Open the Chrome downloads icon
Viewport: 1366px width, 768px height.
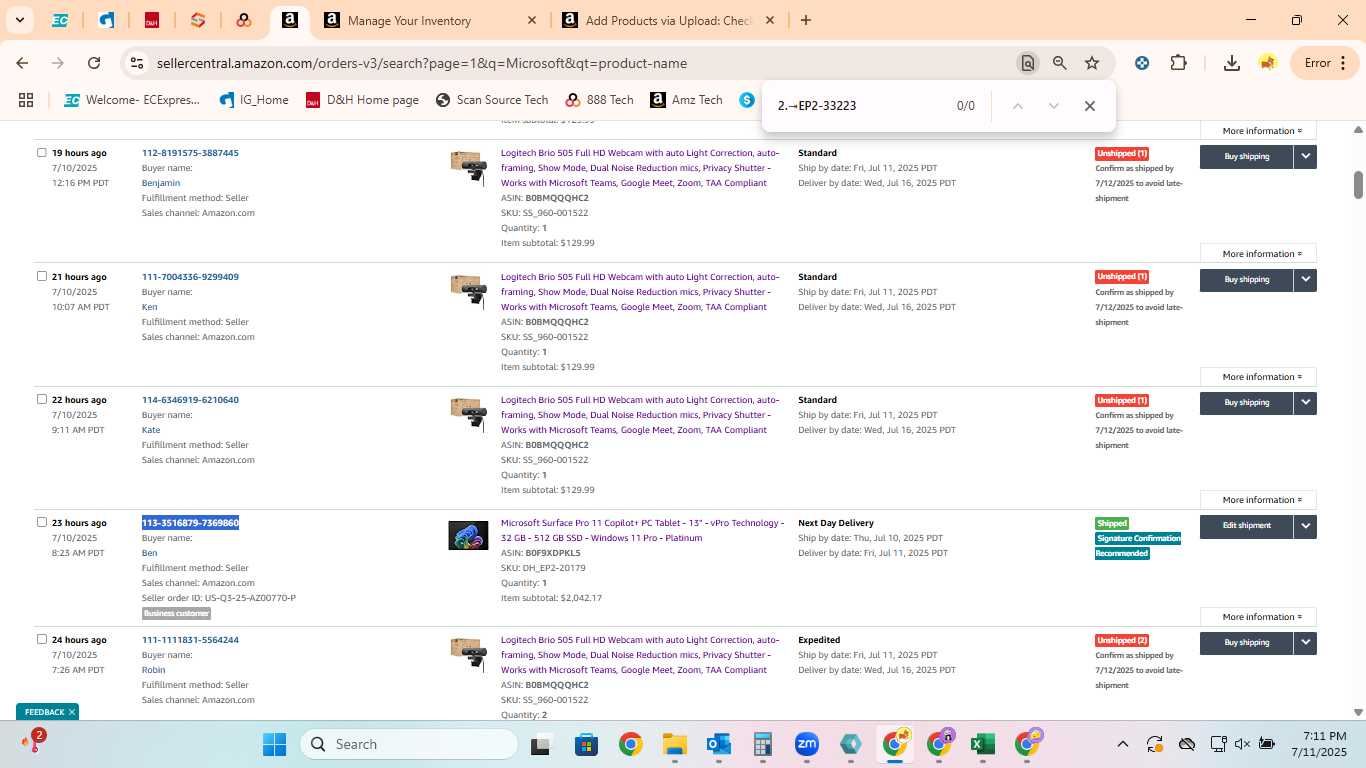point(1232,63)
